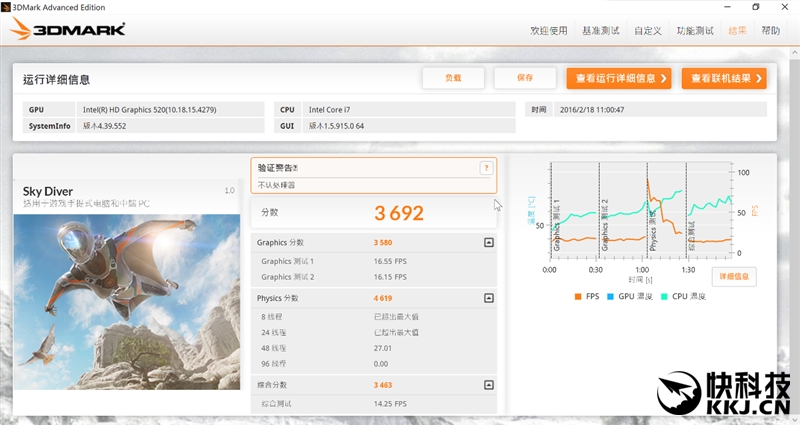Click the combined score value 3 463
The image size is (800, 425).
[383, 385]
